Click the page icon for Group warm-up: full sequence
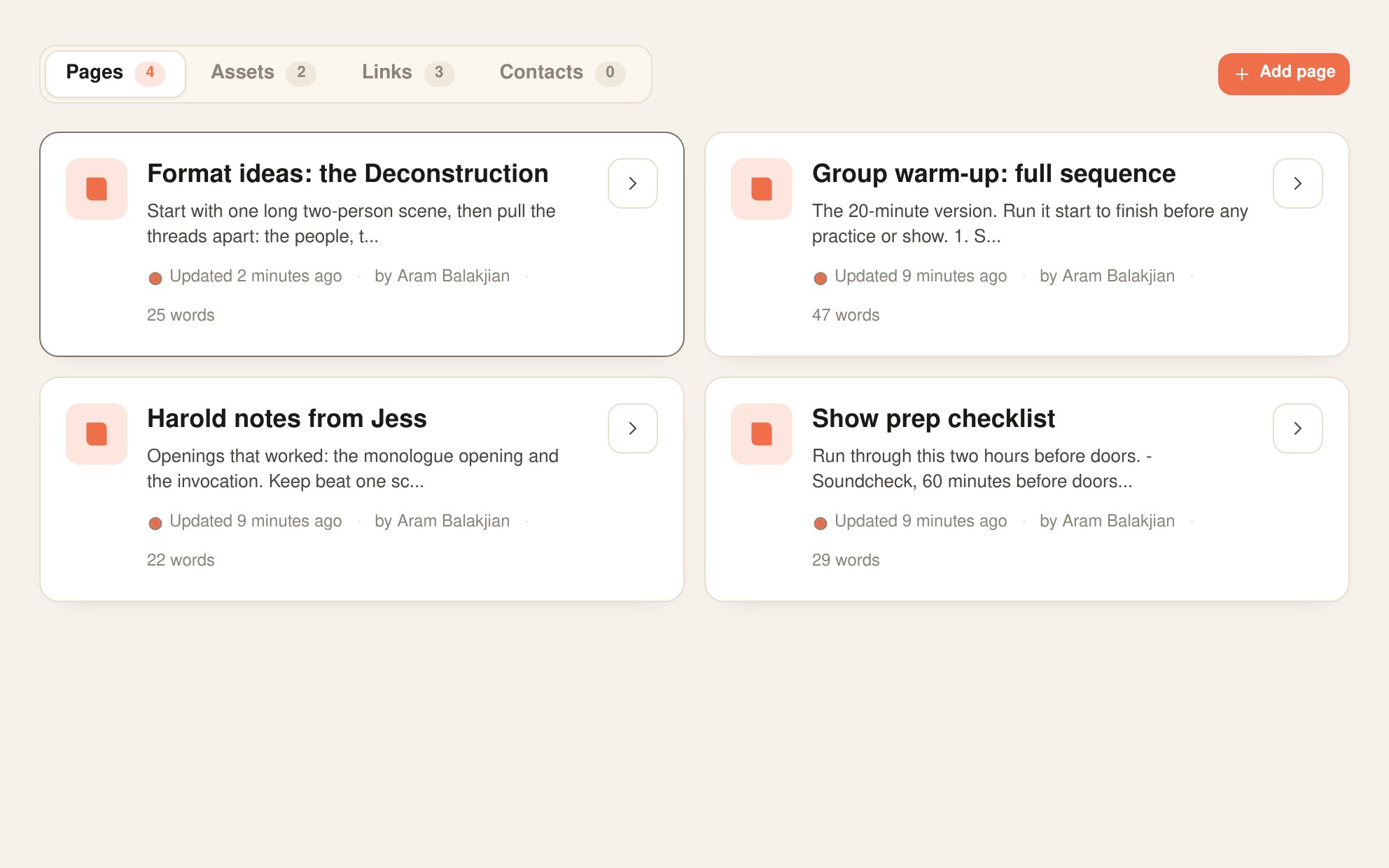Image resolution: width=1389 pixels, height=868 pixels. pyautogui.click(x=762, y=189)
